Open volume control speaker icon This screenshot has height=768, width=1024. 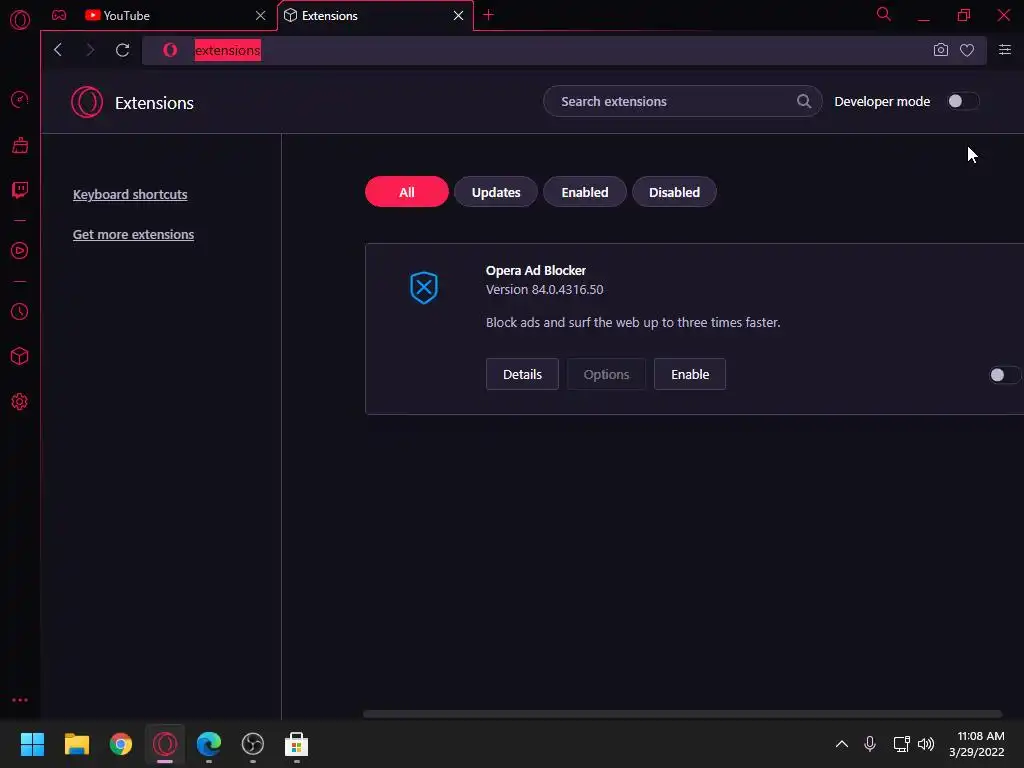click(926, 744)
